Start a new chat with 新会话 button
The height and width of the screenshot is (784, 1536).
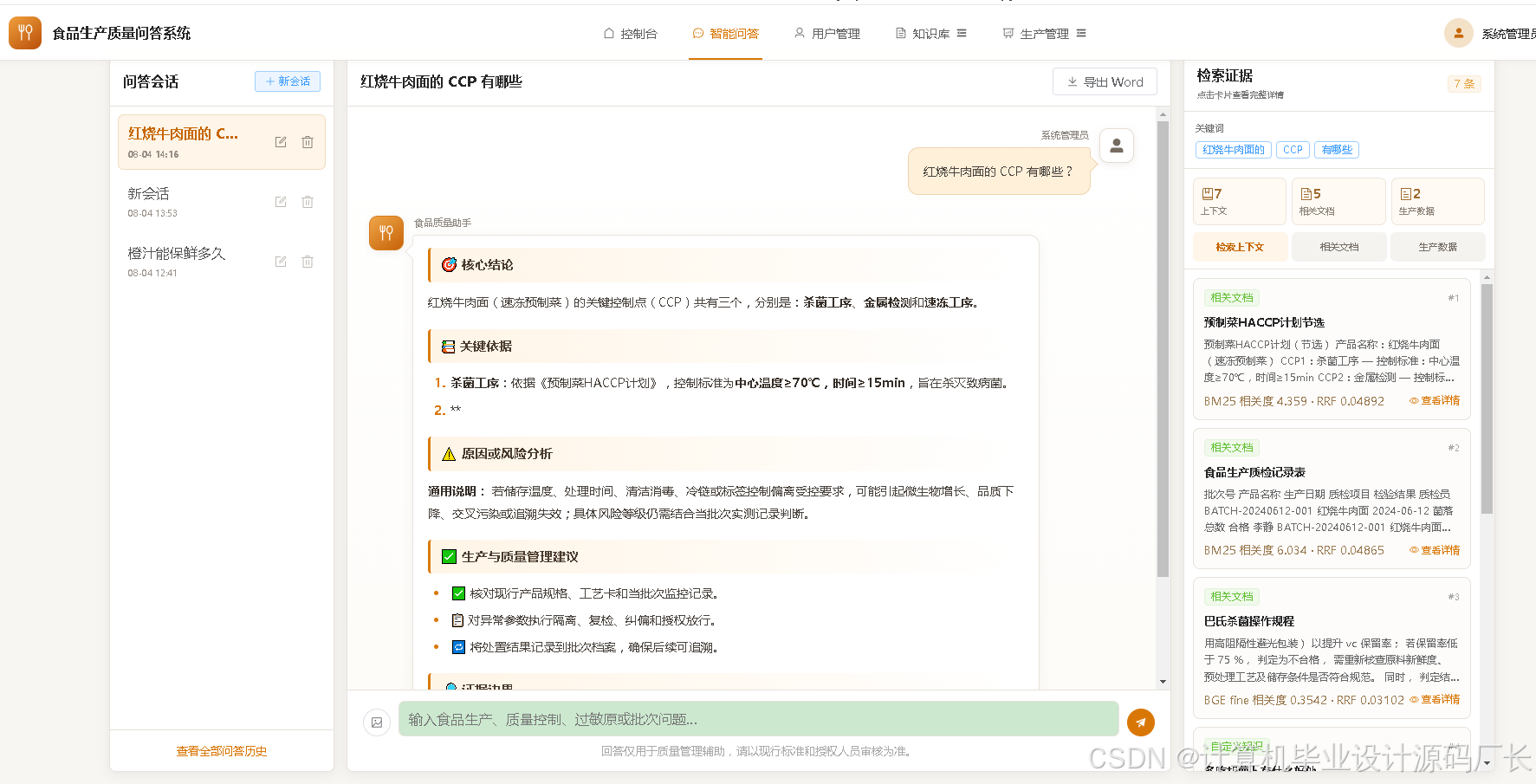288,81
